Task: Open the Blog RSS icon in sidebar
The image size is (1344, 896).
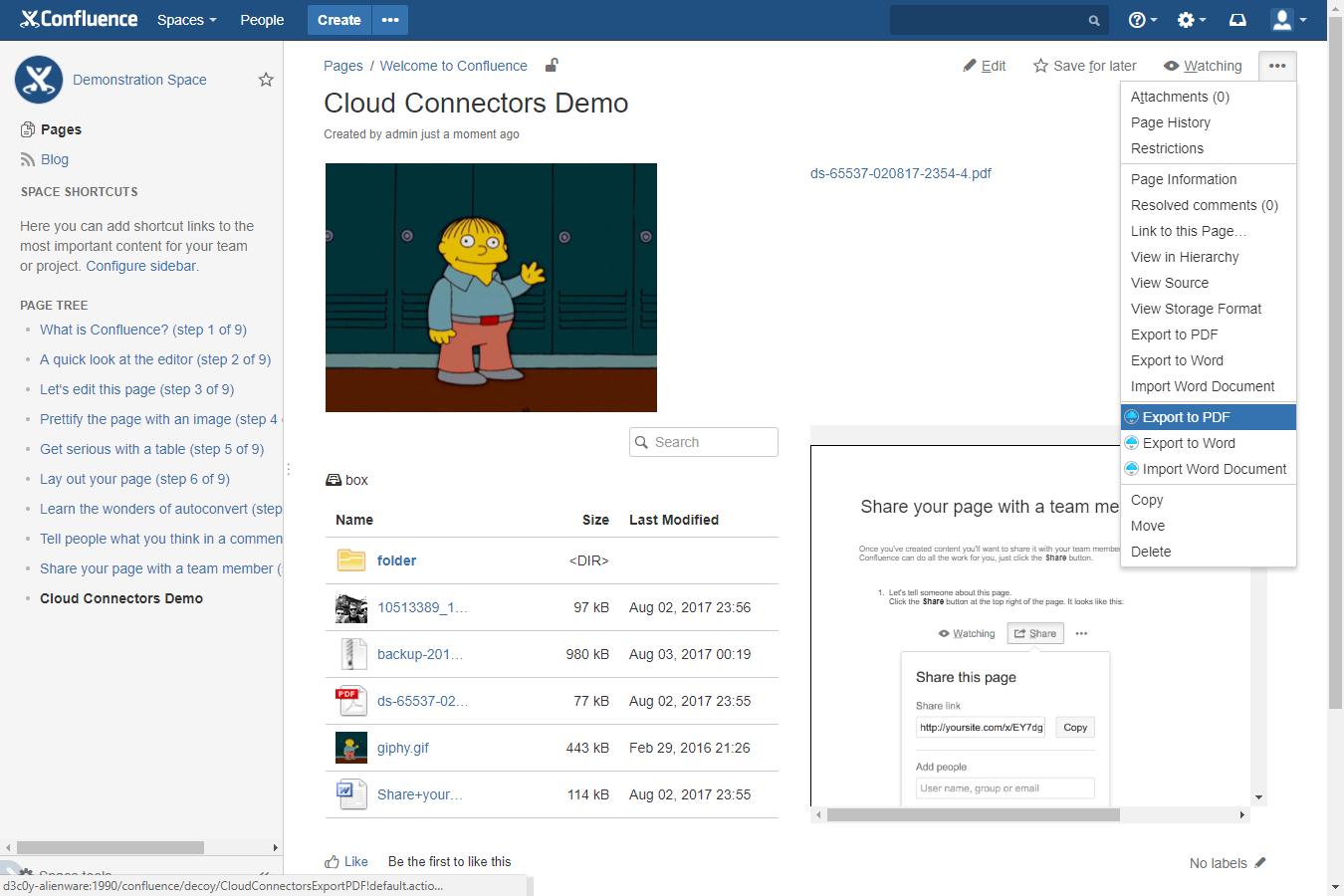Action: pos(28,159)
